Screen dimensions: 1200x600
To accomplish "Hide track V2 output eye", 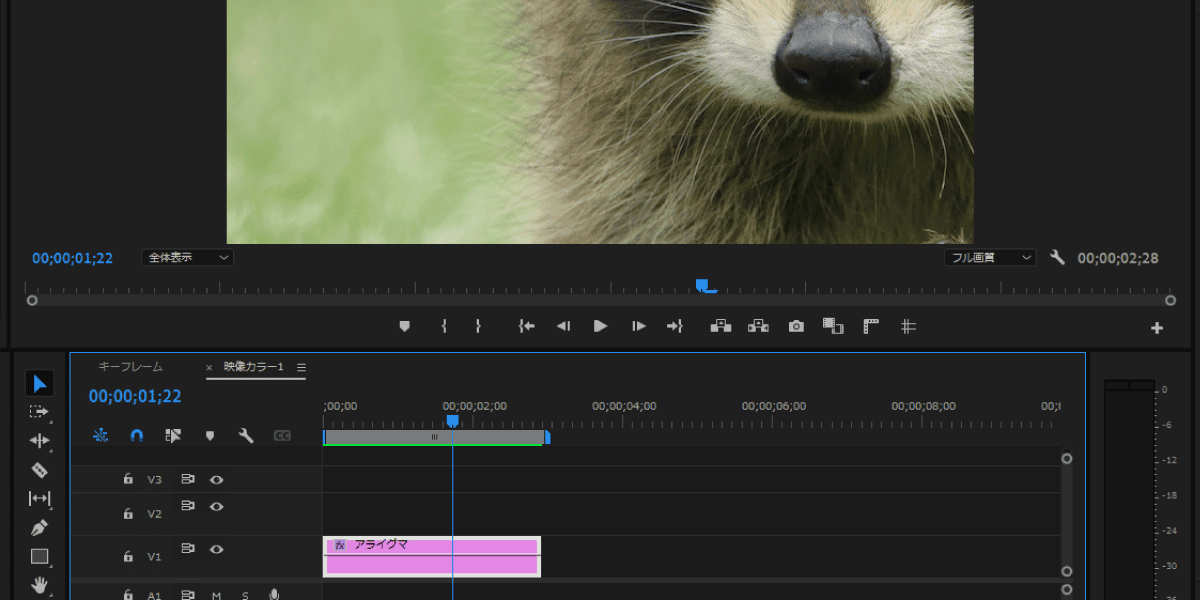I will [x=216, y=507].
